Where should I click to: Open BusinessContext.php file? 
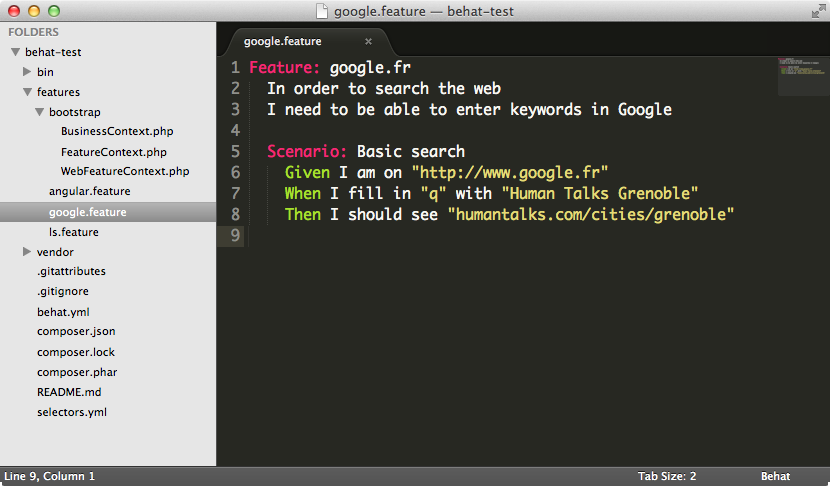tap(117, 131)
